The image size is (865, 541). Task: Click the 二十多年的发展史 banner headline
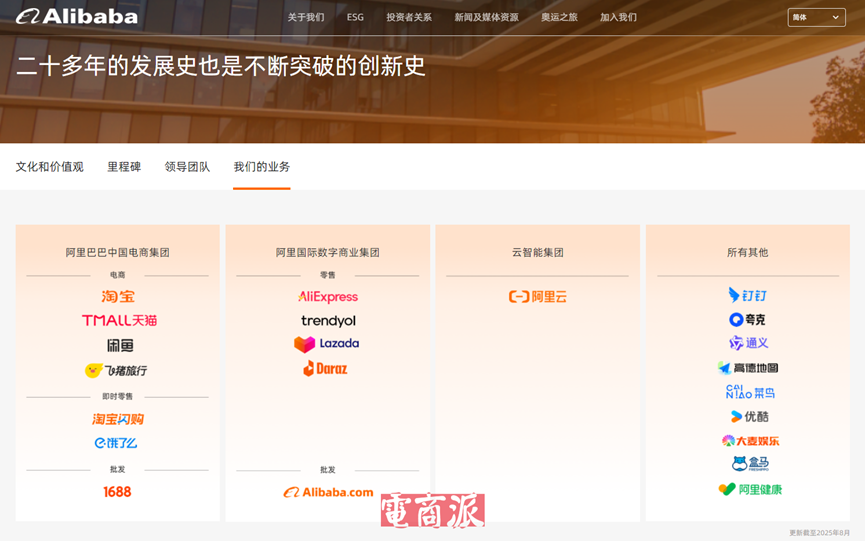(x=221, y=66)
